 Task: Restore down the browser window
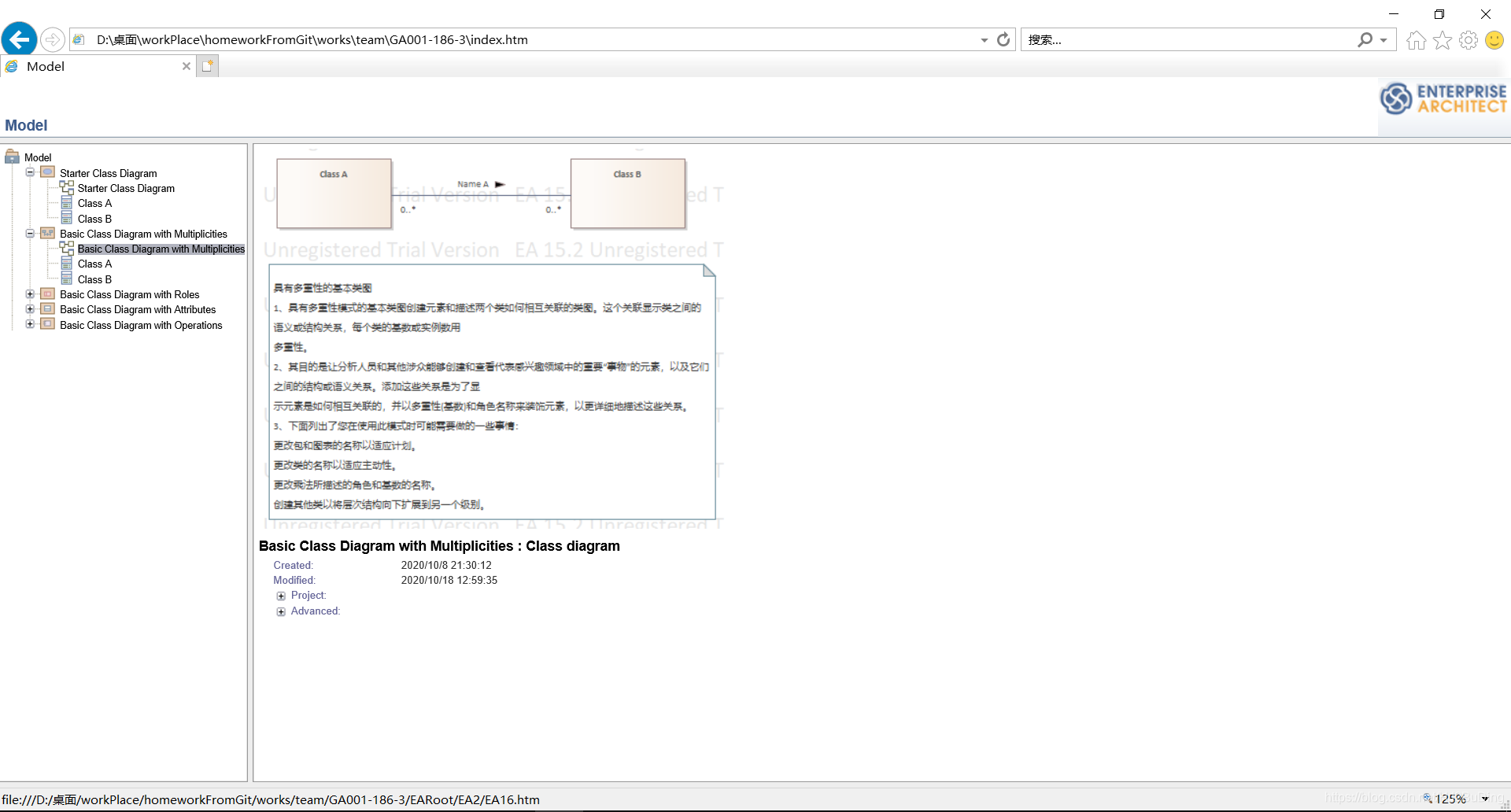1439,14
